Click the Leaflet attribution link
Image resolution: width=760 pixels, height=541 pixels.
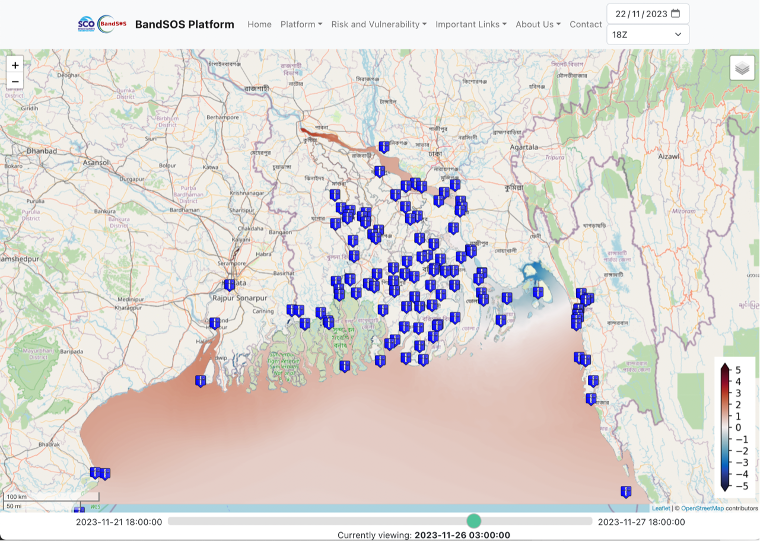(x=661, y=508)
